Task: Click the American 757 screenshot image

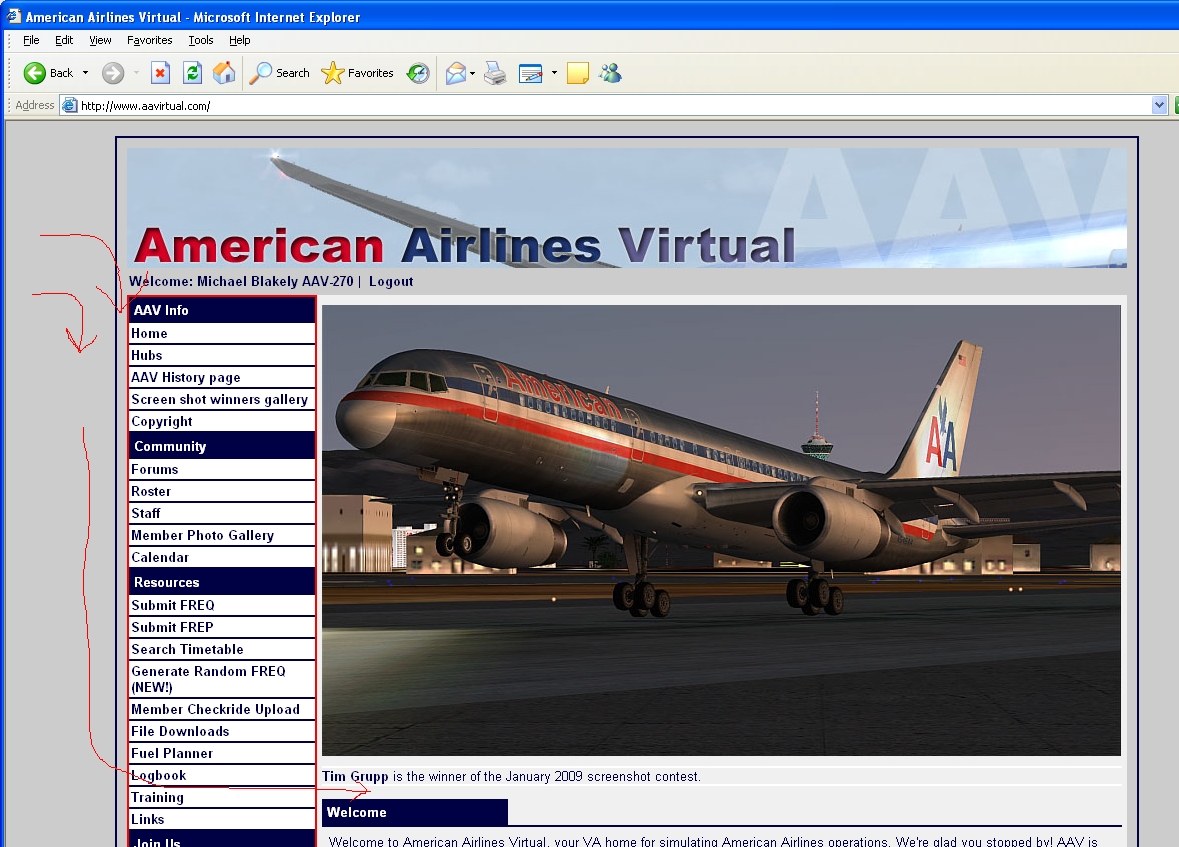Action: pyautogui.click(x=721, y=530)
